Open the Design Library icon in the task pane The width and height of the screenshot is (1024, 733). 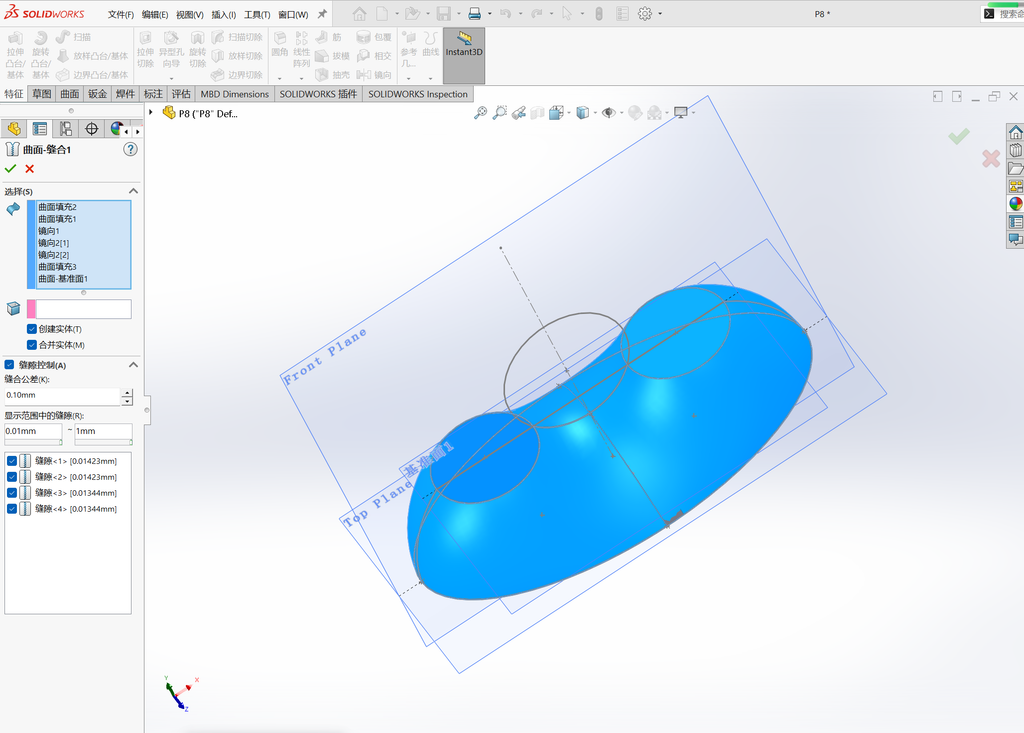pyautogui.click(x=1016, y=150)
